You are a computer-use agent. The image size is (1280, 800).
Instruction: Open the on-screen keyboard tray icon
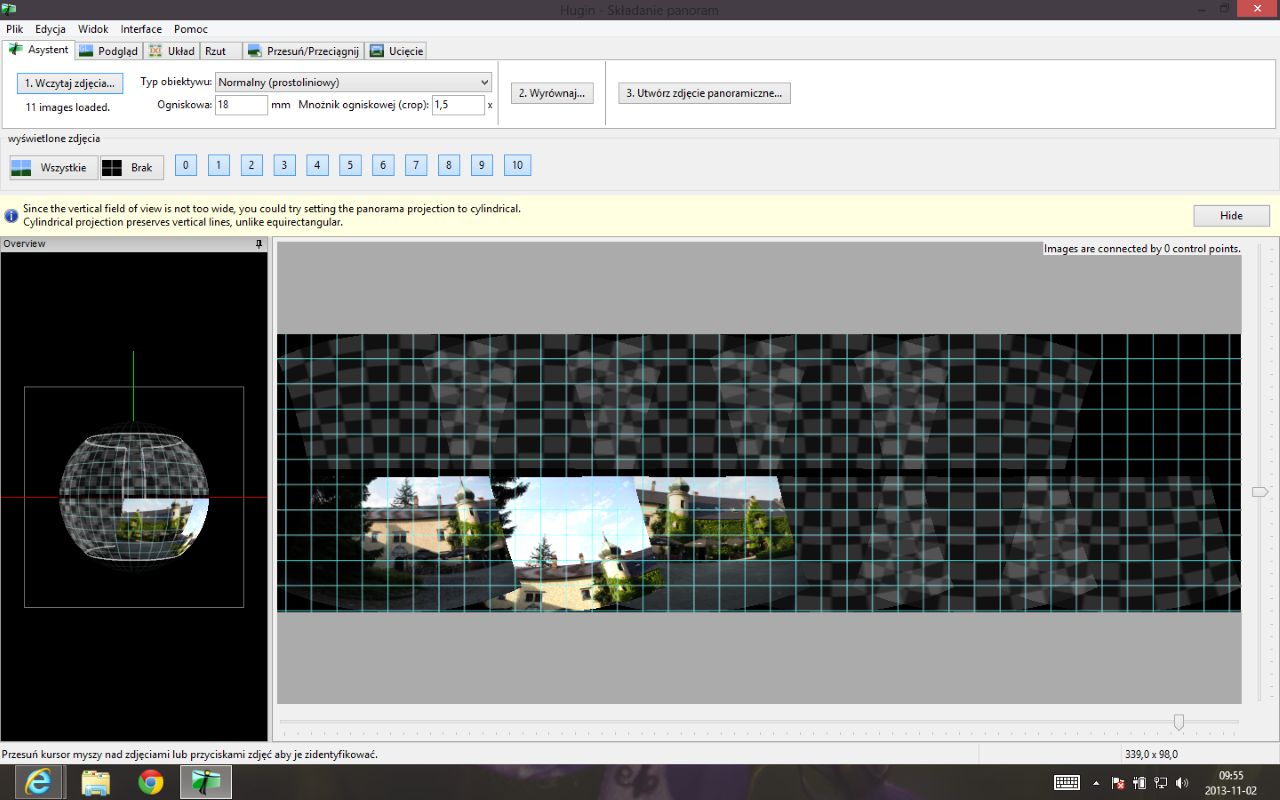coord(1066,783)
